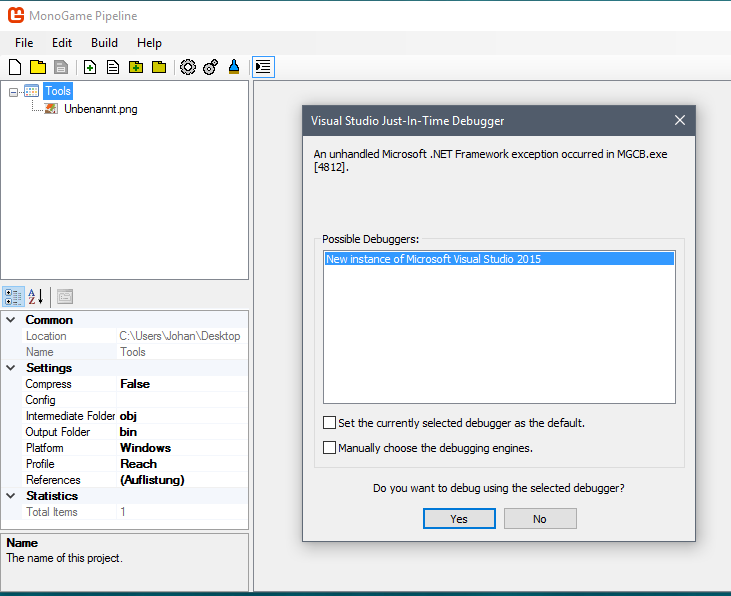Select Unbenannt.png in the project tree

pos(101,109)
